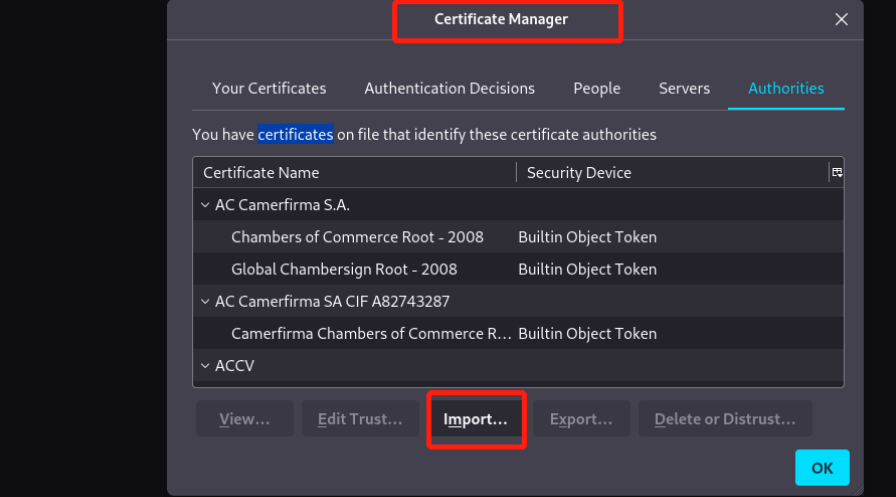
Task: Open the Authentication Decisions tab
Action: [x=449, y=88]
